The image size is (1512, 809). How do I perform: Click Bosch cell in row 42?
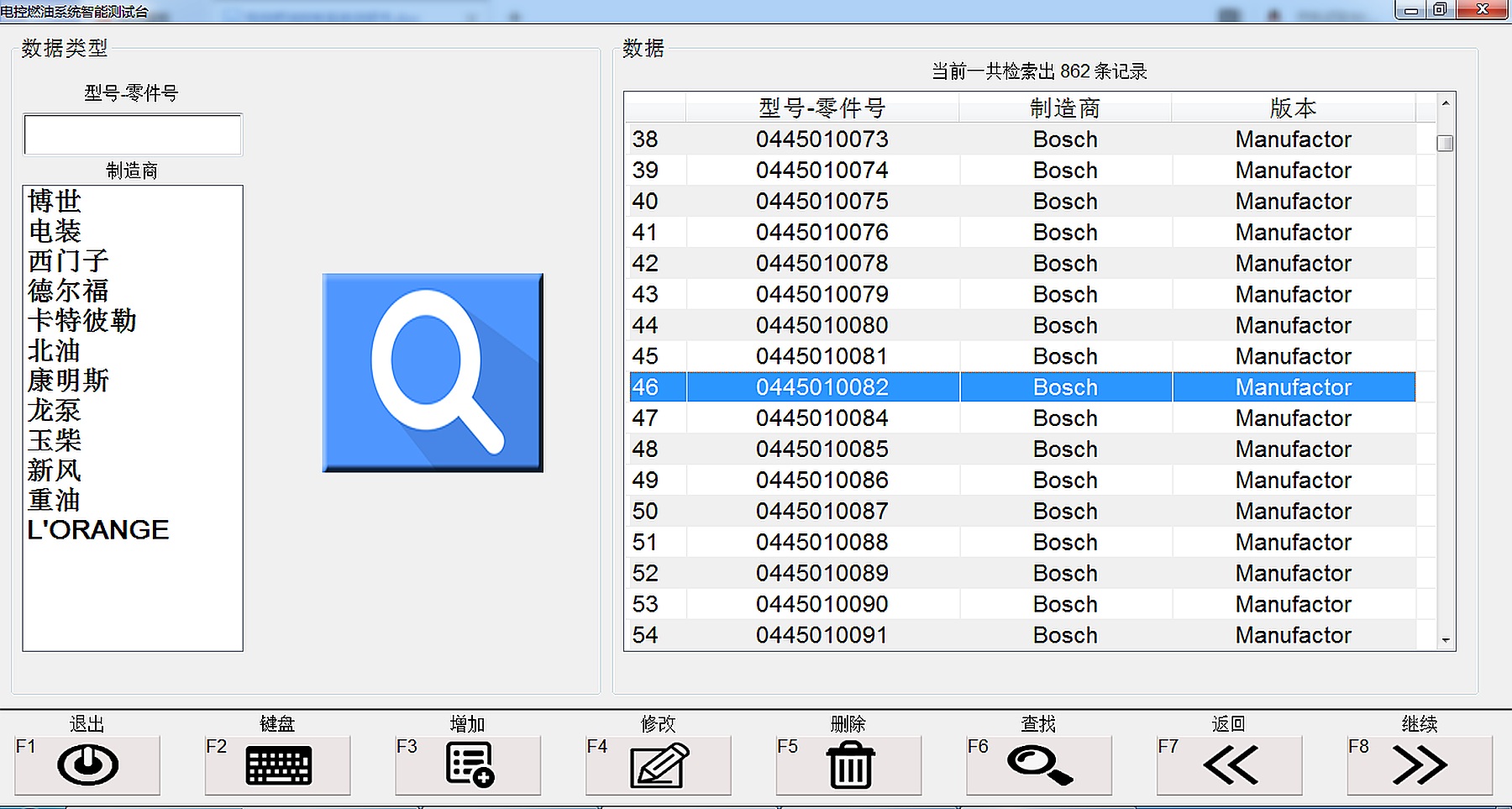pos(1065,264)
